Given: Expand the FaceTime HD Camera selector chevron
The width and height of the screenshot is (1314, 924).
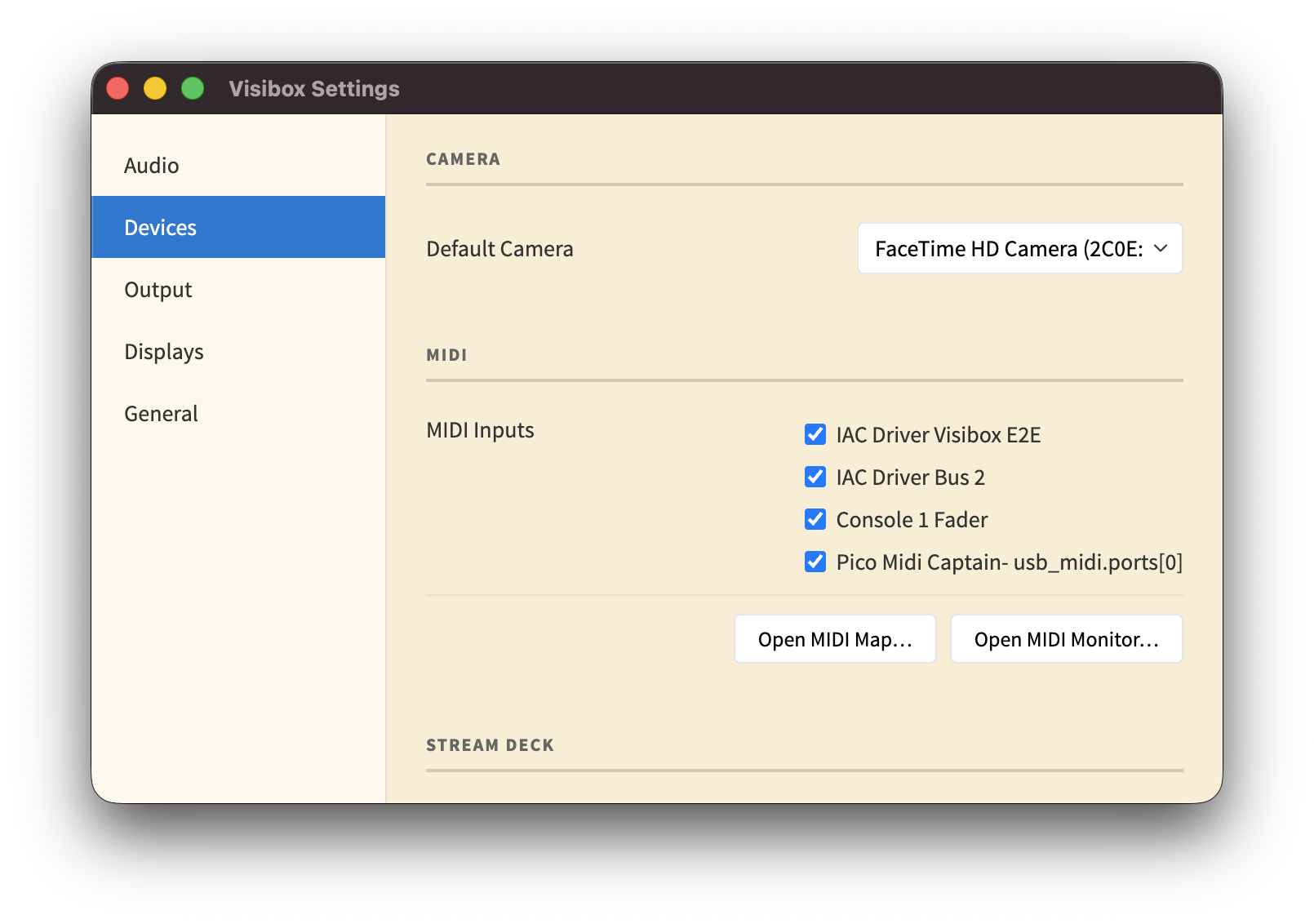Looking at the screenshot, I should 1160,249.
